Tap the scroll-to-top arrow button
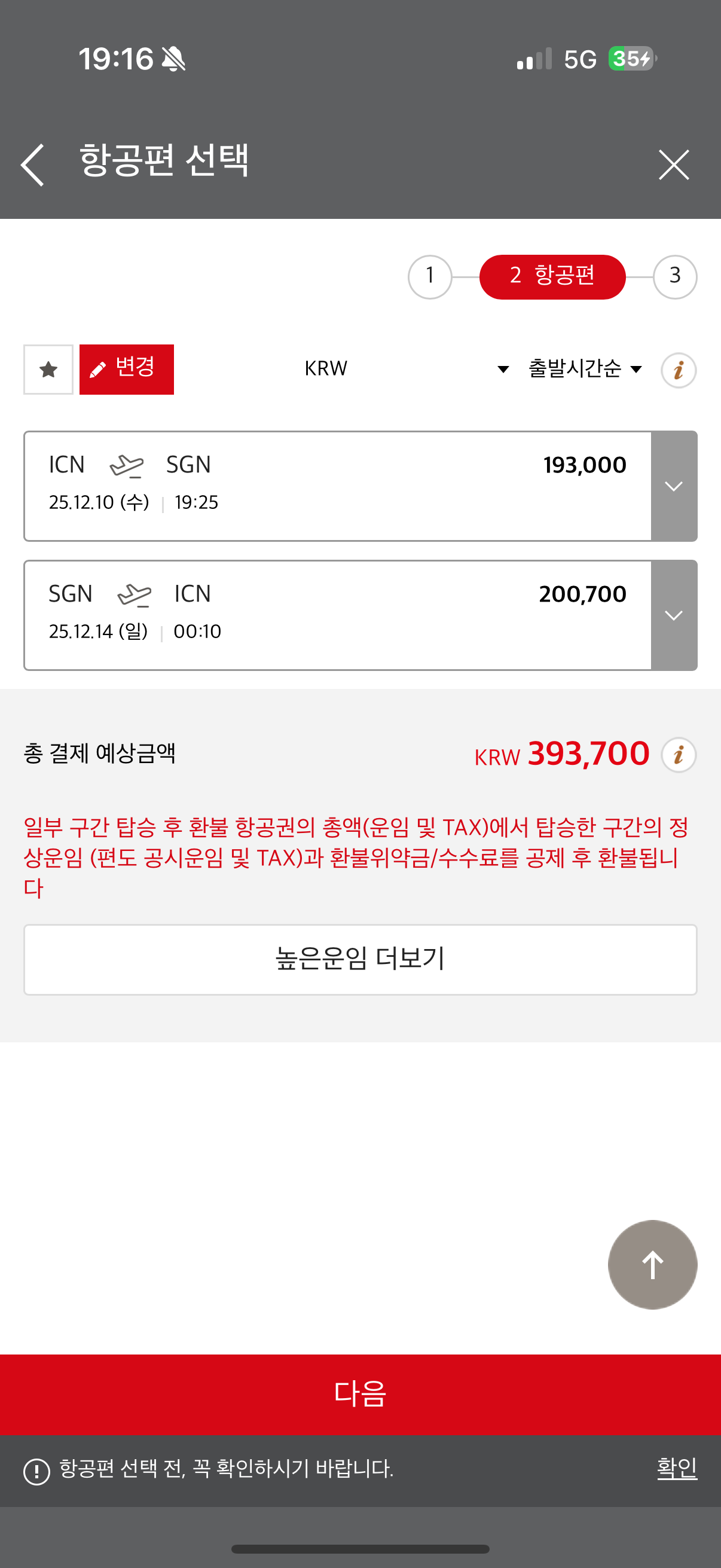The width and height of the screenshot is (721, 1568). click(x=652, y=1264)
